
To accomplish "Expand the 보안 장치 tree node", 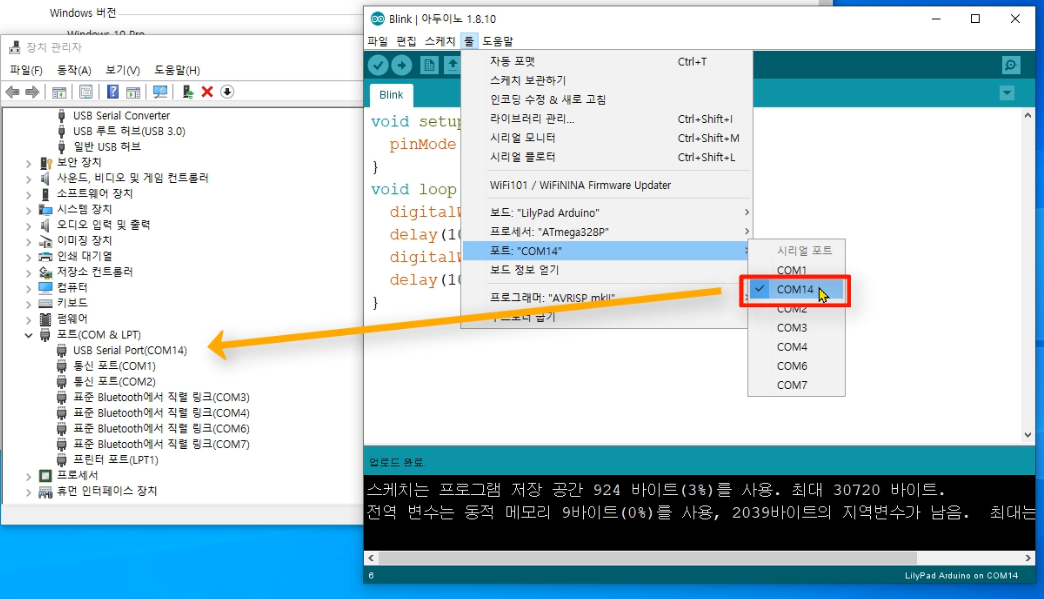I will [x=29, y=163].
